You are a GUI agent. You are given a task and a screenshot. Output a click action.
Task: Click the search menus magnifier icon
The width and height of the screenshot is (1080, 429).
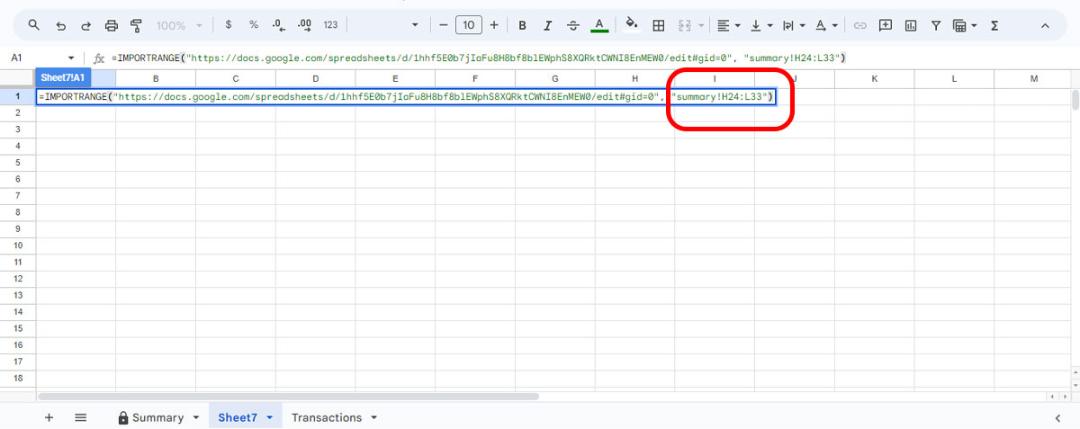[34, 25]
